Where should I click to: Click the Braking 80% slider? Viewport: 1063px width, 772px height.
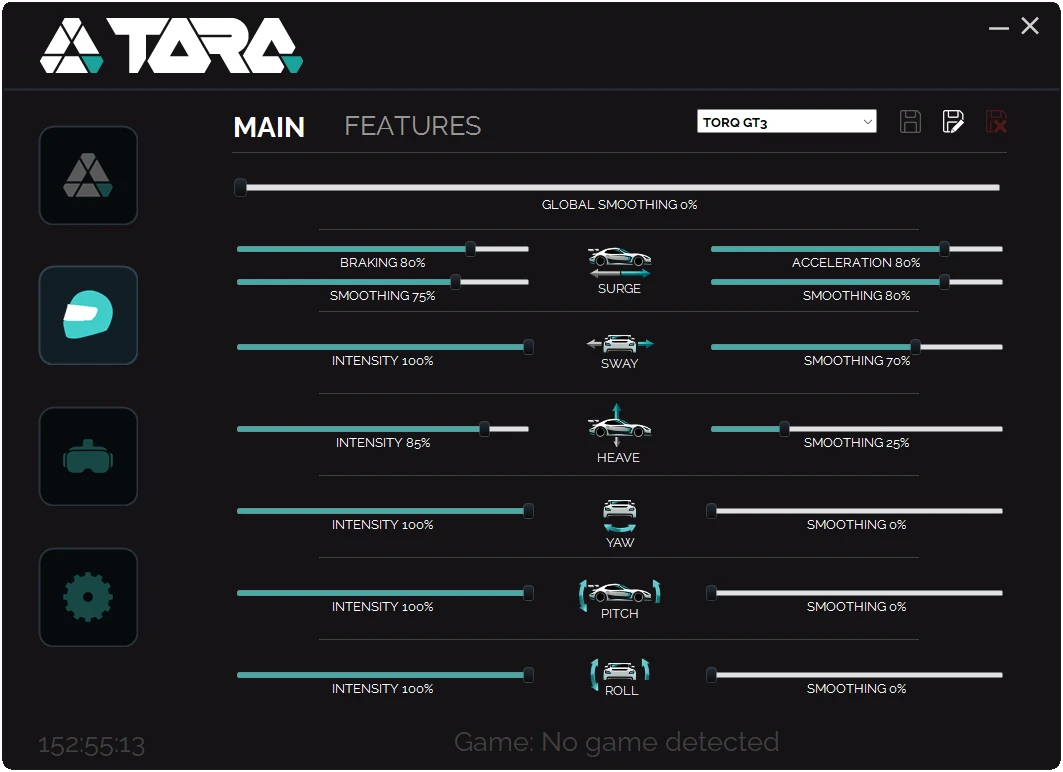(382, 249)
